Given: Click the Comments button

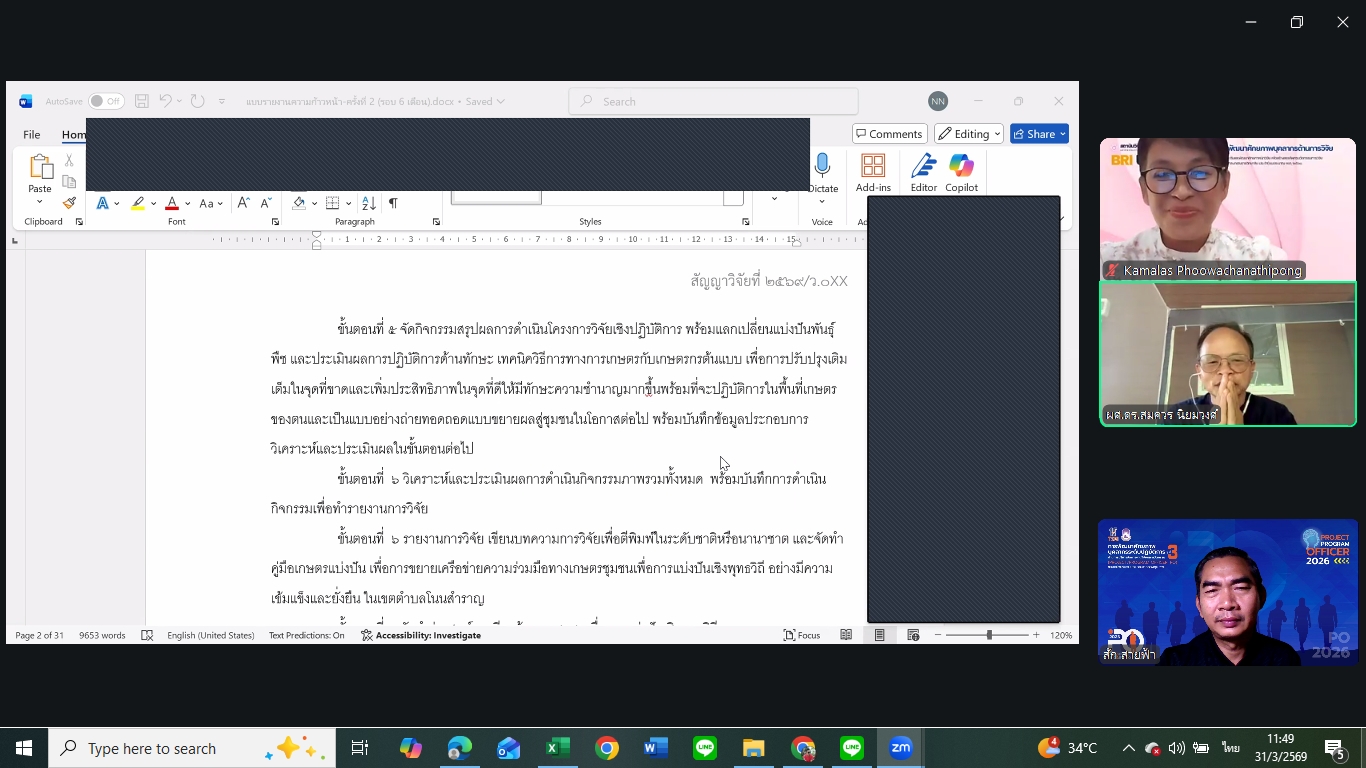Looking at the screenshot, I should click(x=888, y=134).
